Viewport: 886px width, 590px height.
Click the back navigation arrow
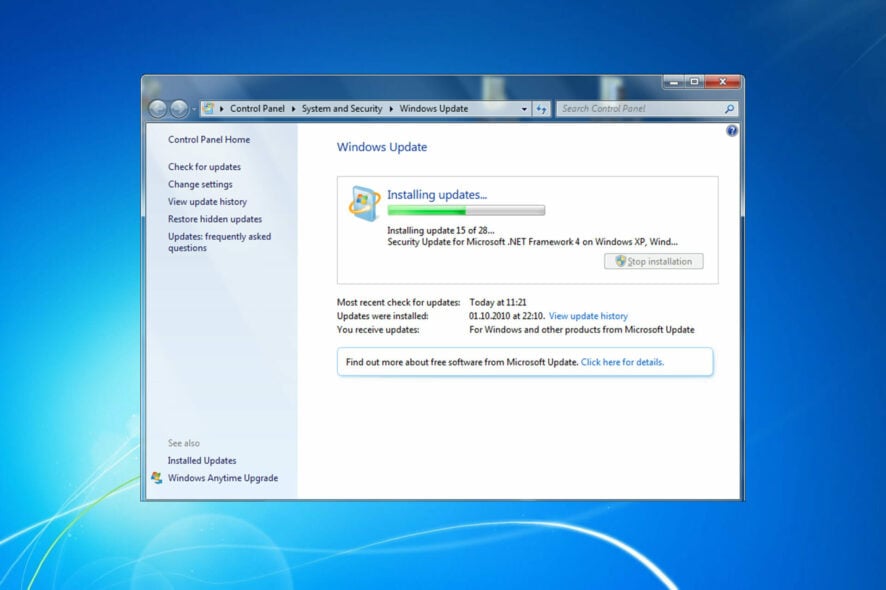pos(158,108)
